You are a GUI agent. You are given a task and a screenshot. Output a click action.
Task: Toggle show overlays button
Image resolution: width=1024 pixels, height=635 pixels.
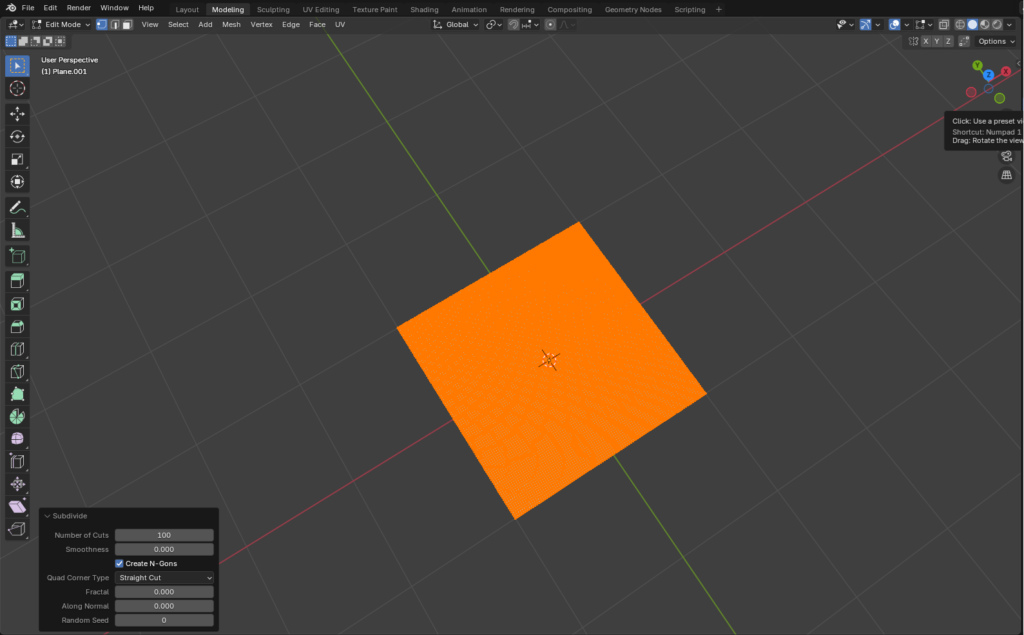(895, 24)
